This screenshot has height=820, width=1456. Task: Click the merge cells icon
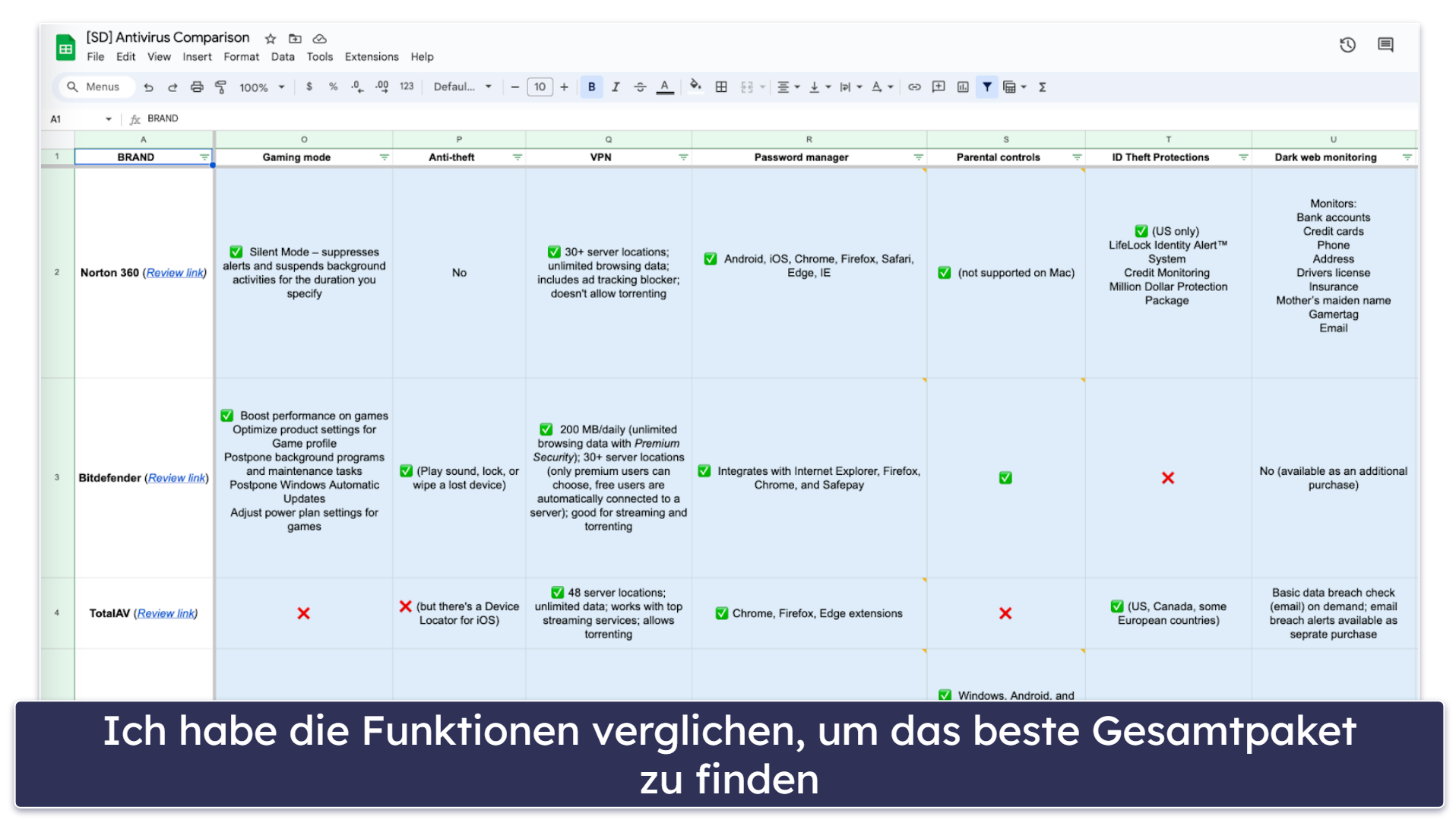(x=747, y=87)
